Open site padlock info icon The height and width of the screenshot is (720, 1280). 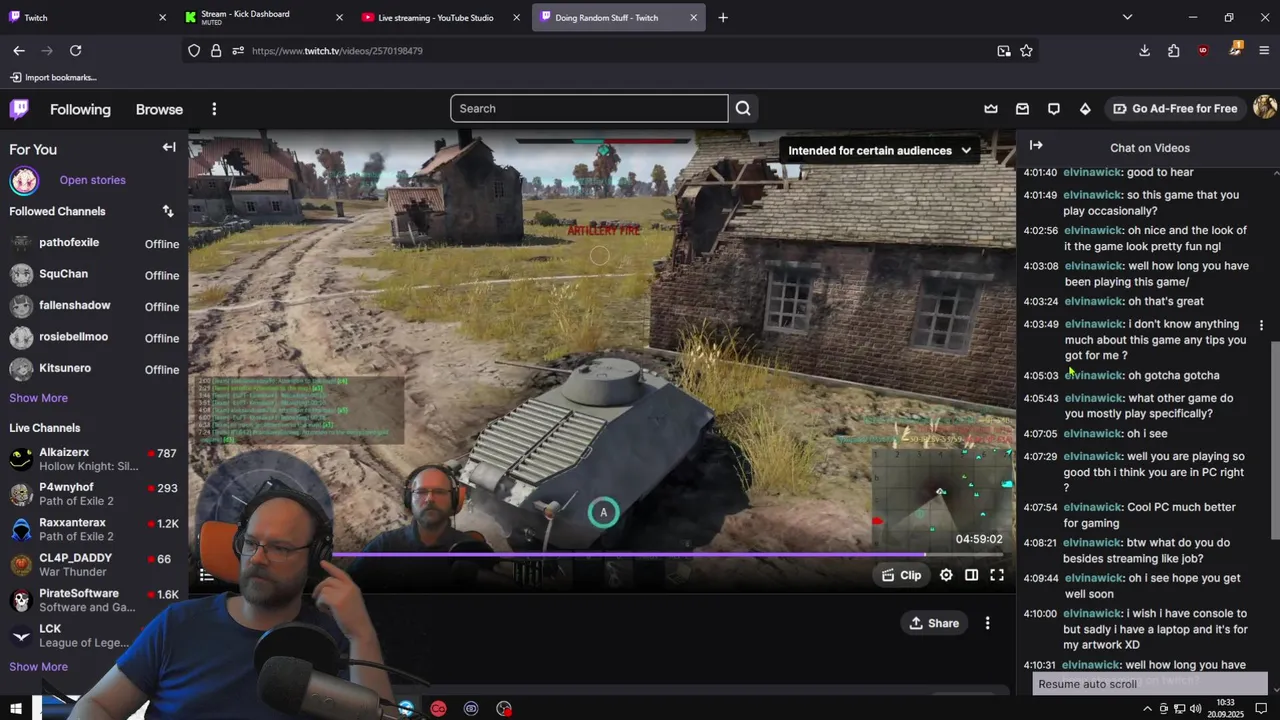coord(216,51)
